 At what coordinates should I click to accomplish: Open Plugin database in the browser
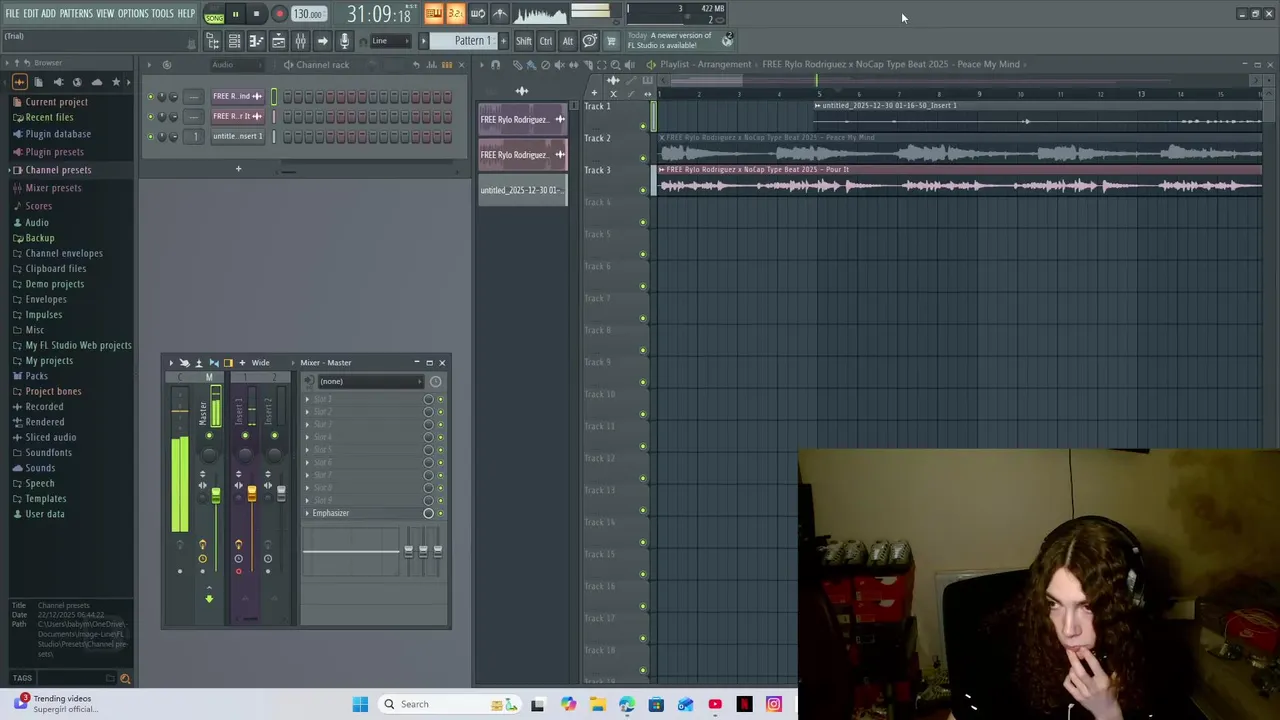click(57, 134)
